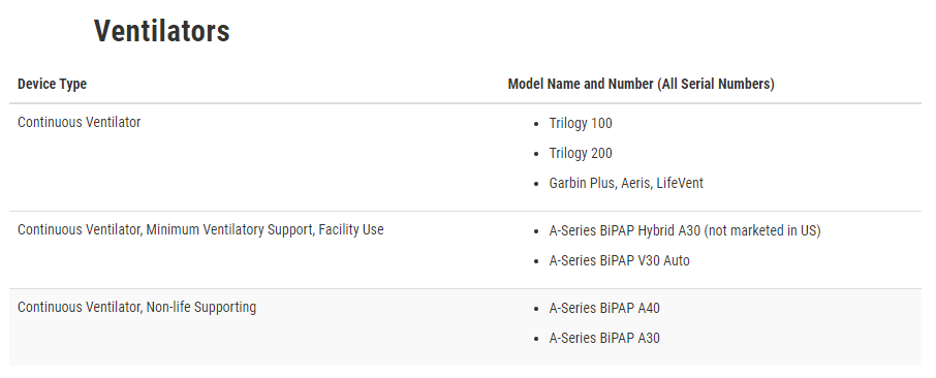Click bullet beside last BiPAP A30 entry
Viewport: 936px width, 378px height.
(537, 339)
